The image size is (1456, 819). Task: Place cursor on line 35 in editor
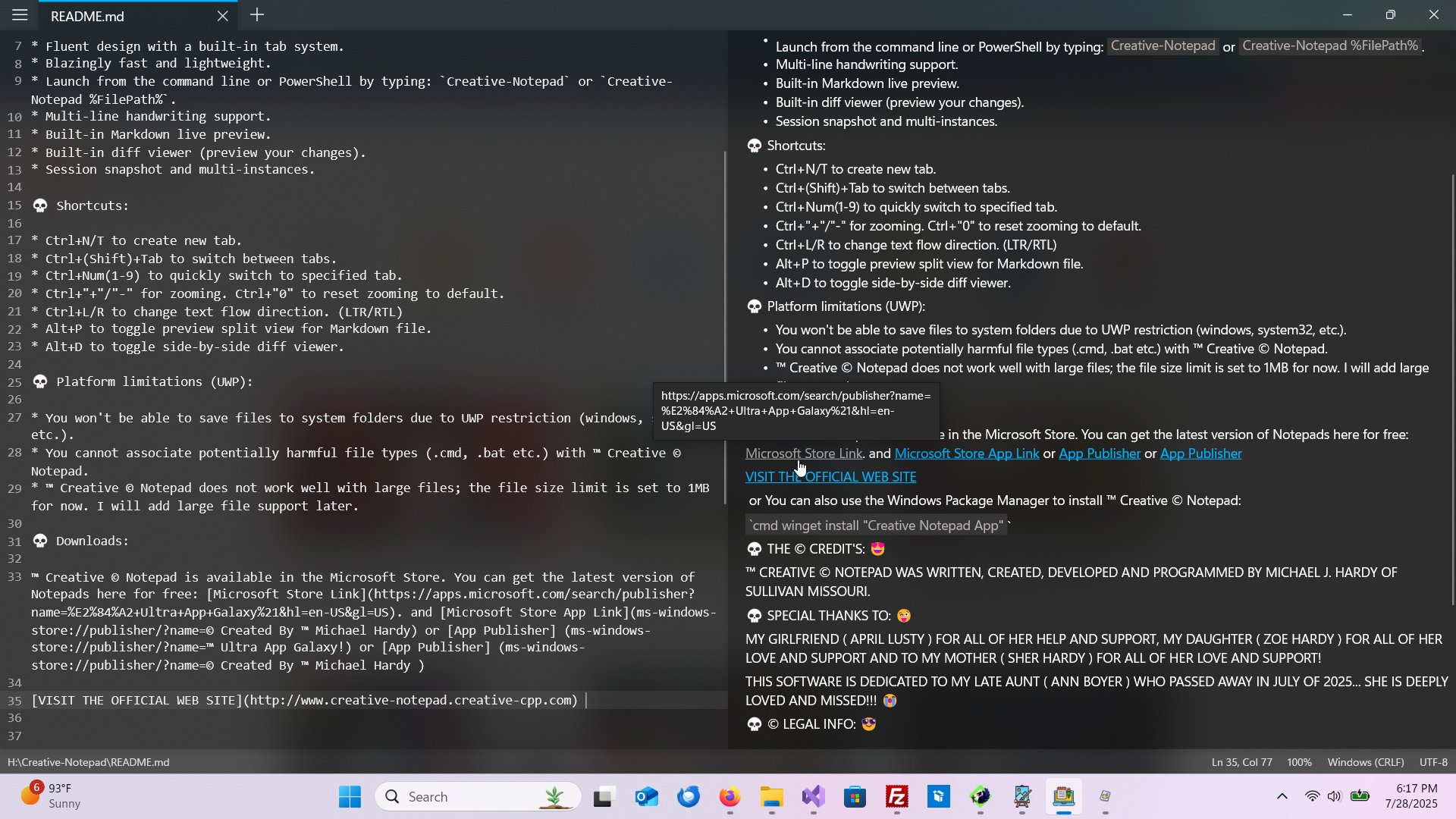click(305, 701)
